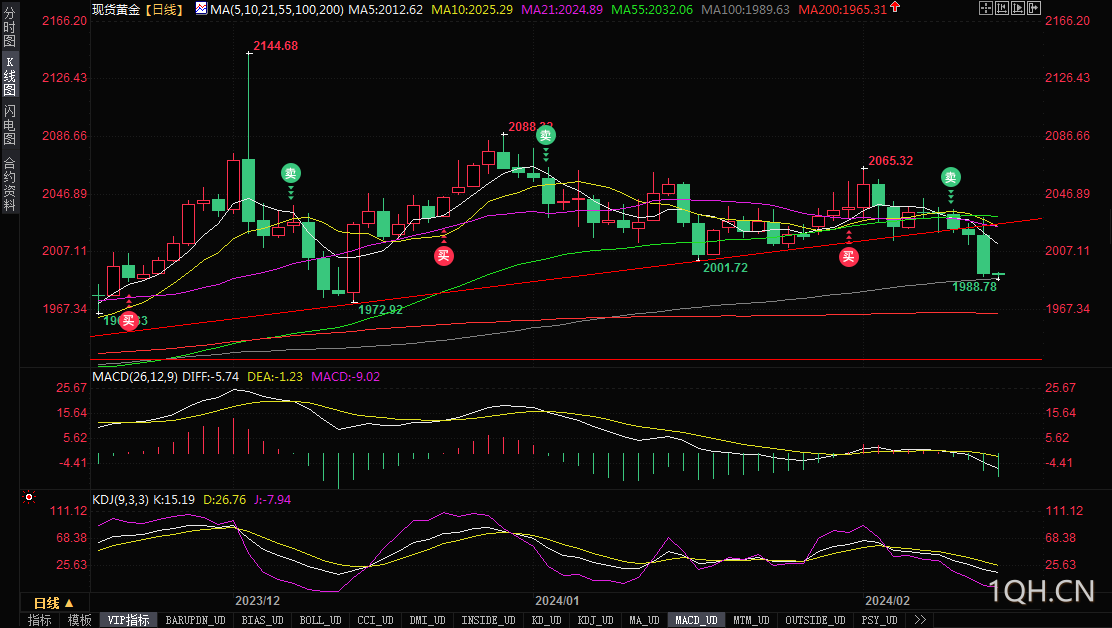The height and width of the screenshot is (628, 1112).
Task: Click the green 卖 marker near 2088 peak
Action: coord(545,135)
